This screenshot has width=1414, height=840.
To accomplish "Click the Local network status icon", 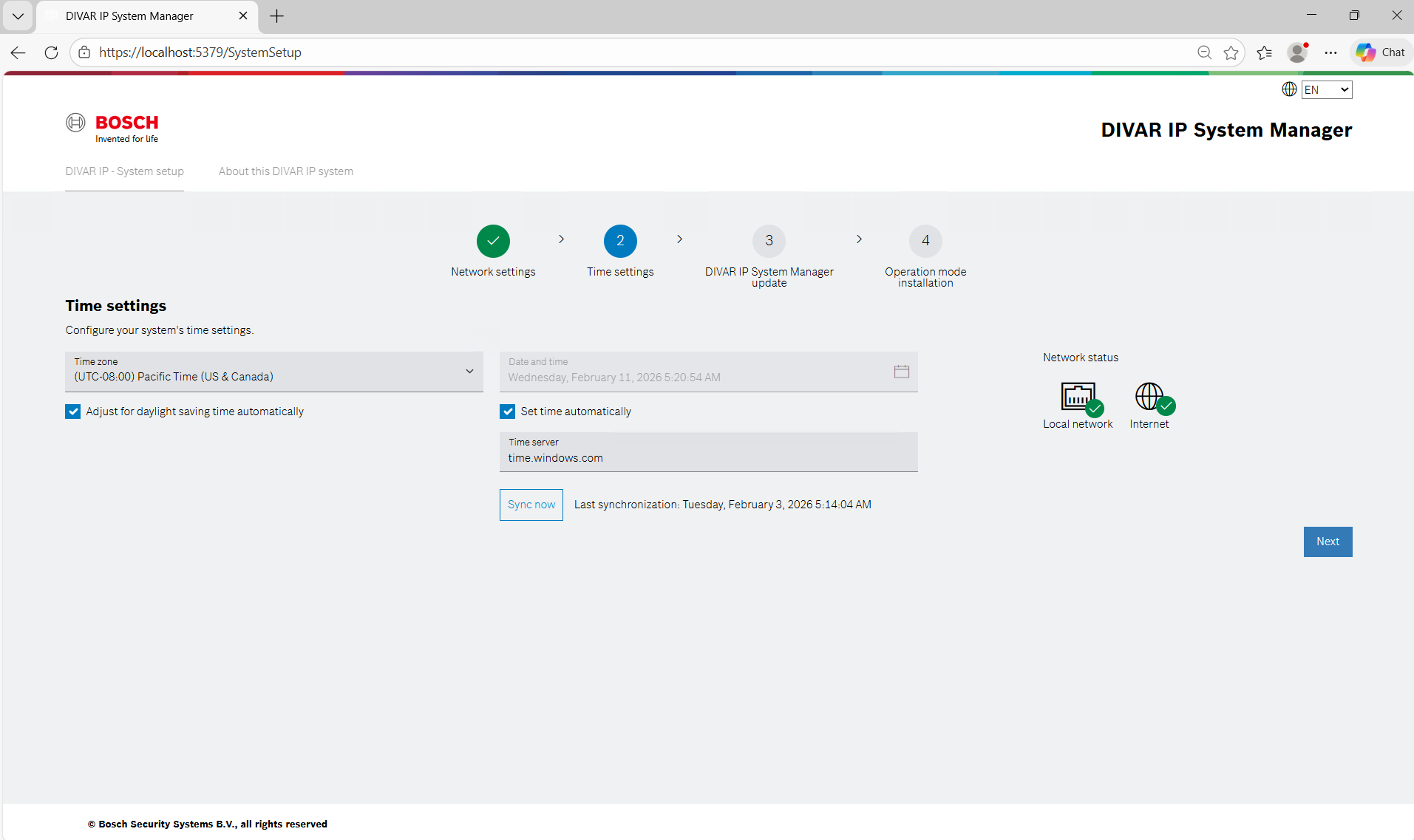I will point(1078,397).
